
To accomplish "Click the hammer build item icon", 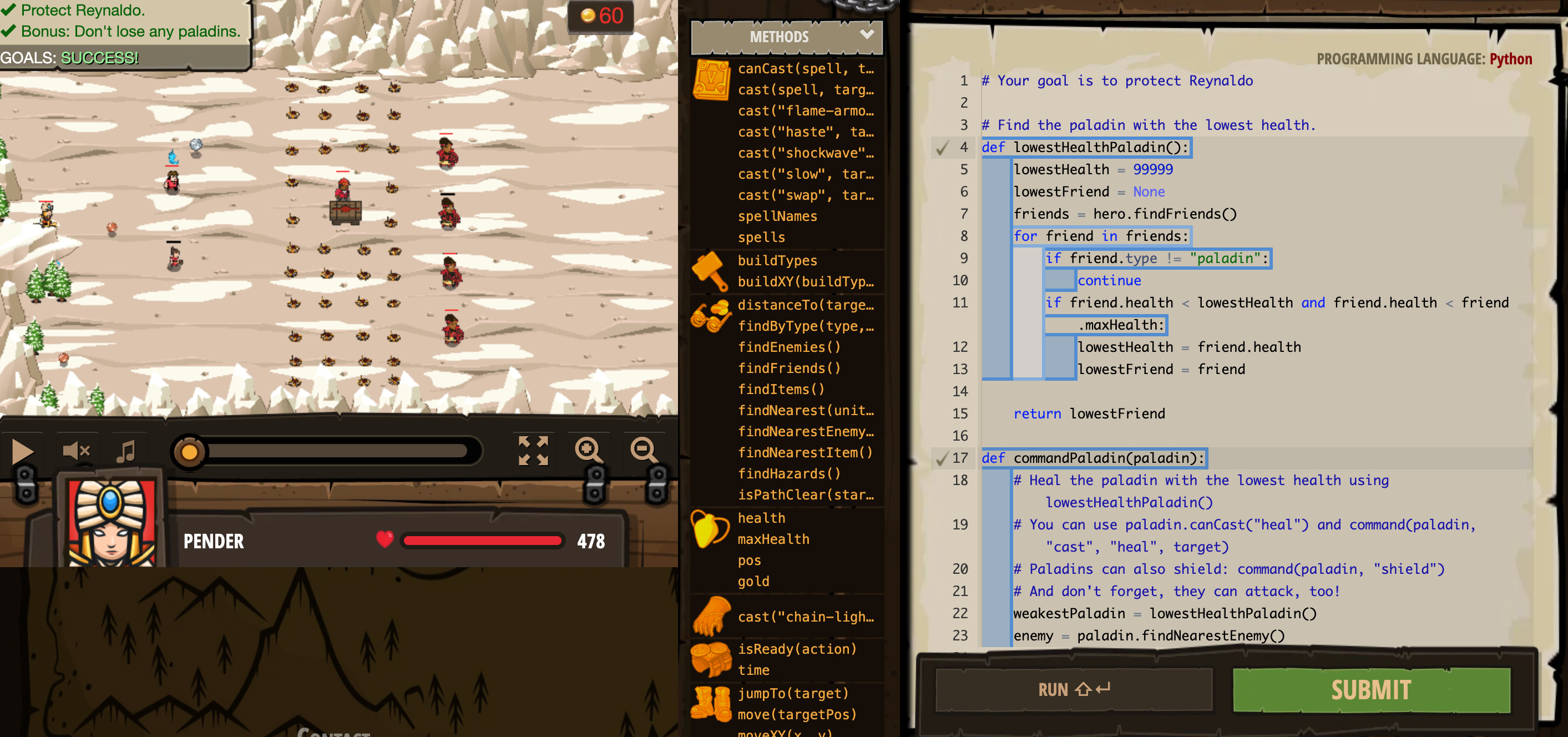I will [710, 271].
